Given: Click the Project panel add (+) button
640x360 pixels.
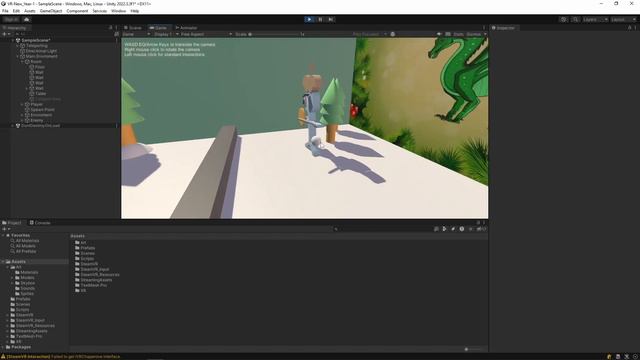Looking at the screenshot, I should pos(4,229).
